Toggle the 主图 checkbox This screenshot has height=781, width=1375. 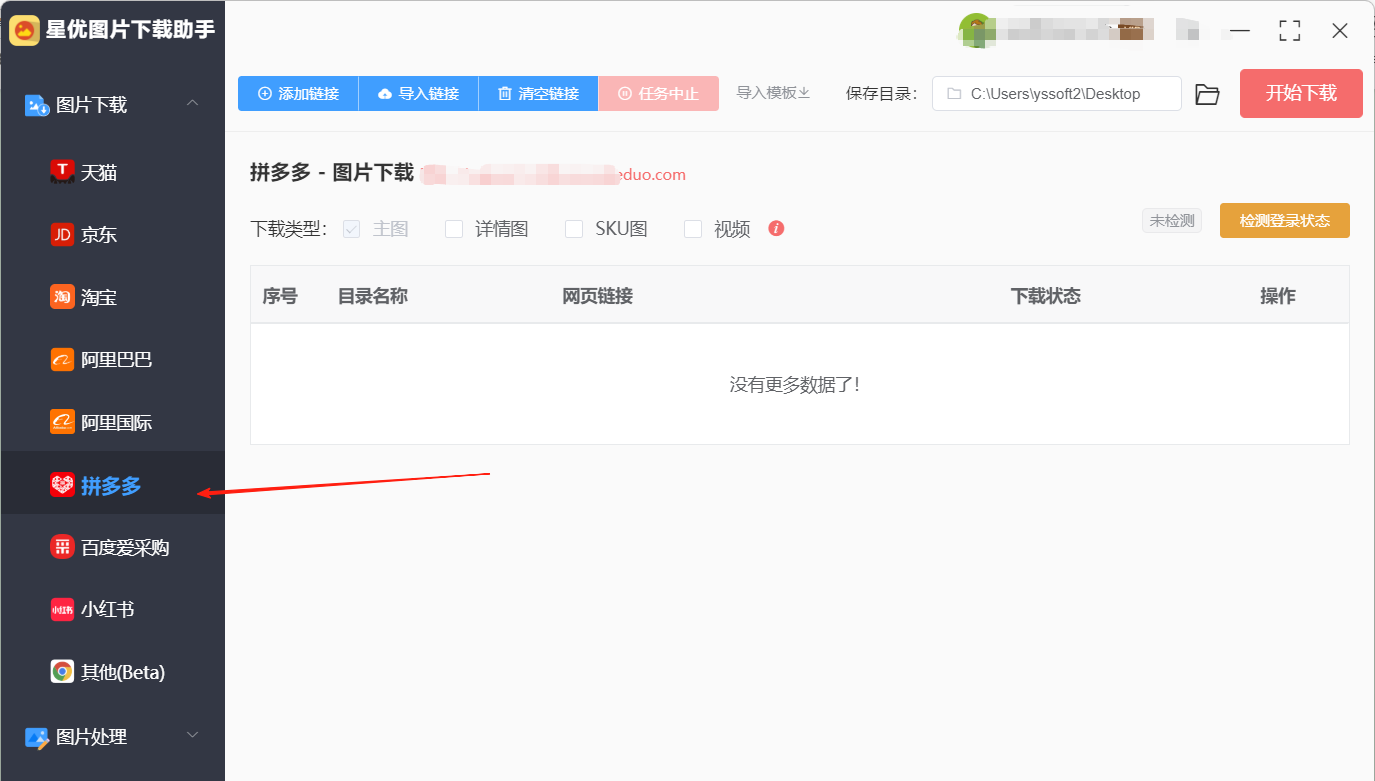351,228
